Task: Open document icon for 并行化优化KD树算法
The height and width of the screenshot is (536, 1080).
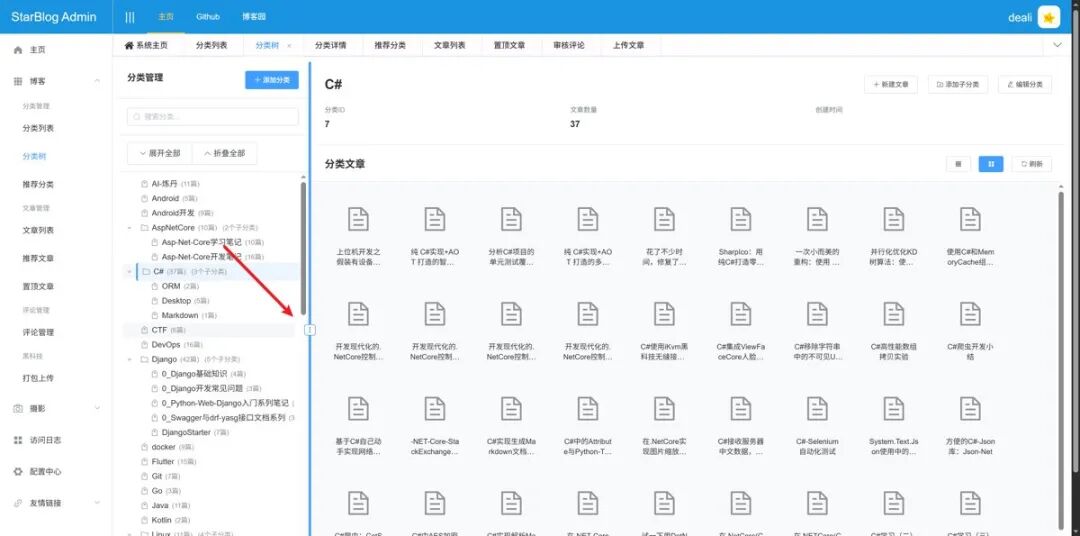Action: pos(893,219)
